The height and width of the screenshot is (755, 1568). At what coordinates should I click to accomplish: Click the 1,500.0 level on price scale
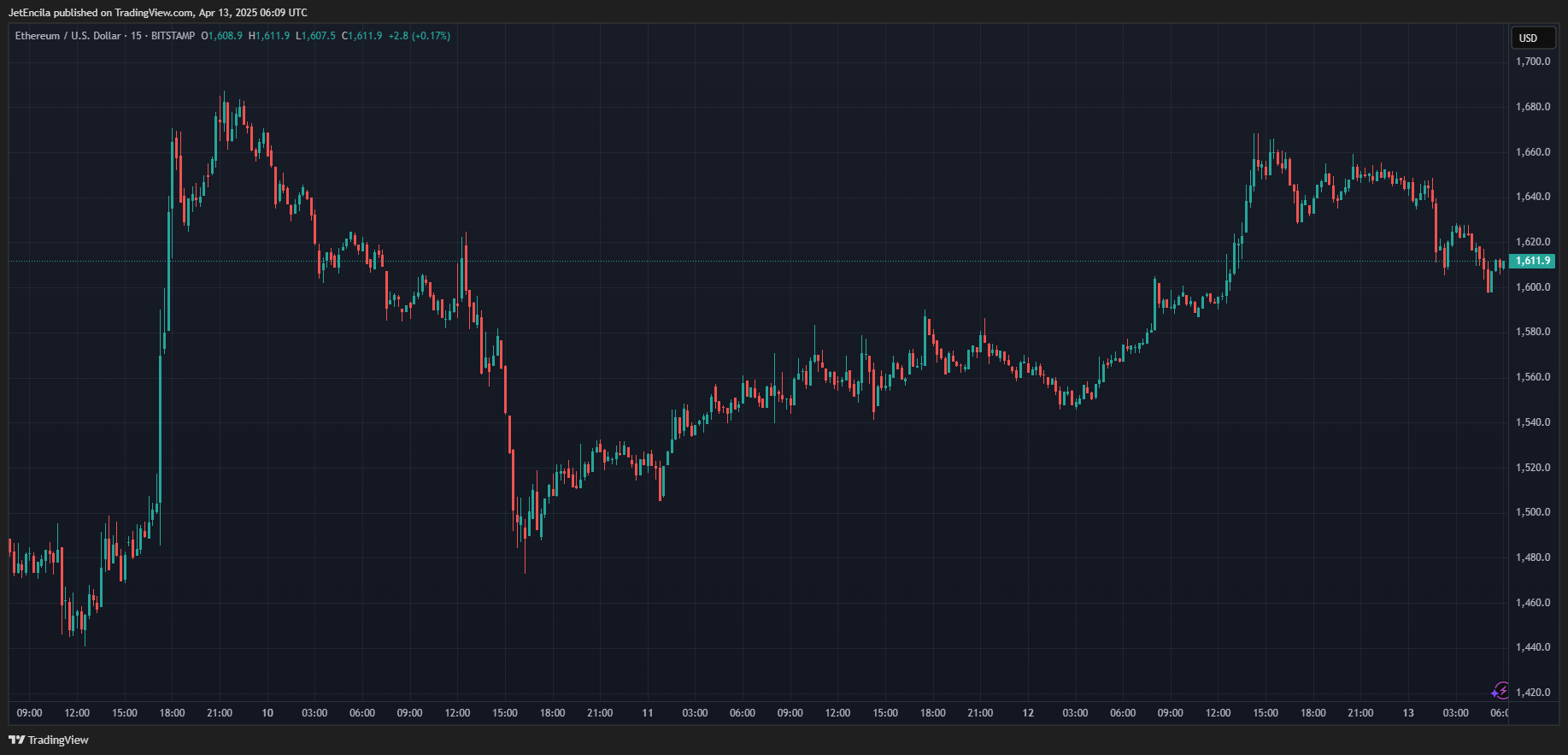[1532, 512]
